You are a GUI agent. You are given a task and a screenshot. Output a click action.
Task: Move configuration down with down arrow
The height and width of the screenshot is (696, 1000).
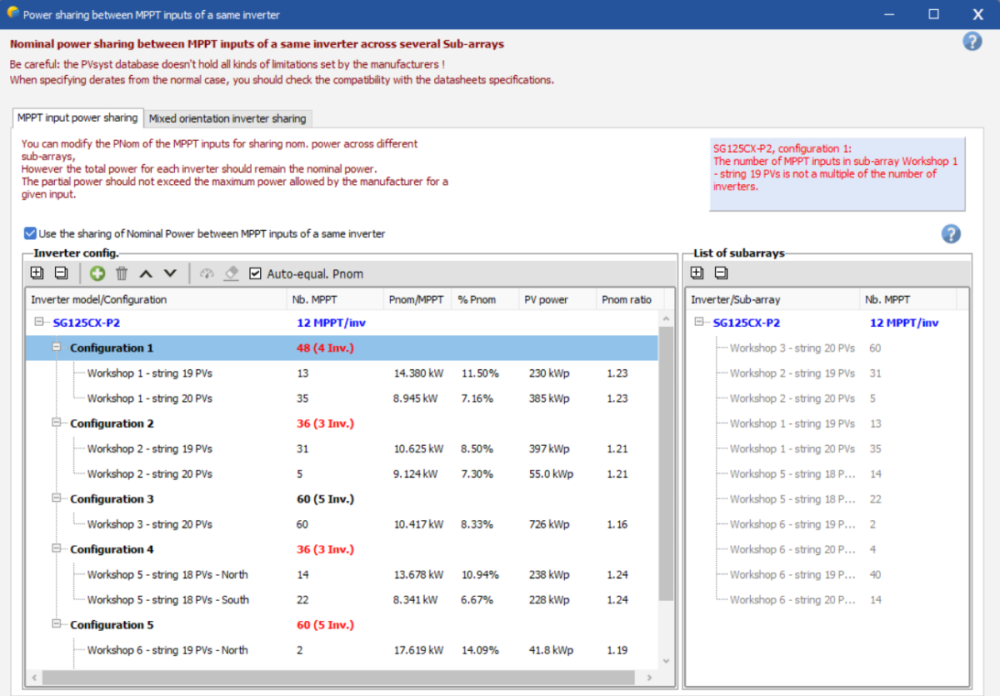170,273
